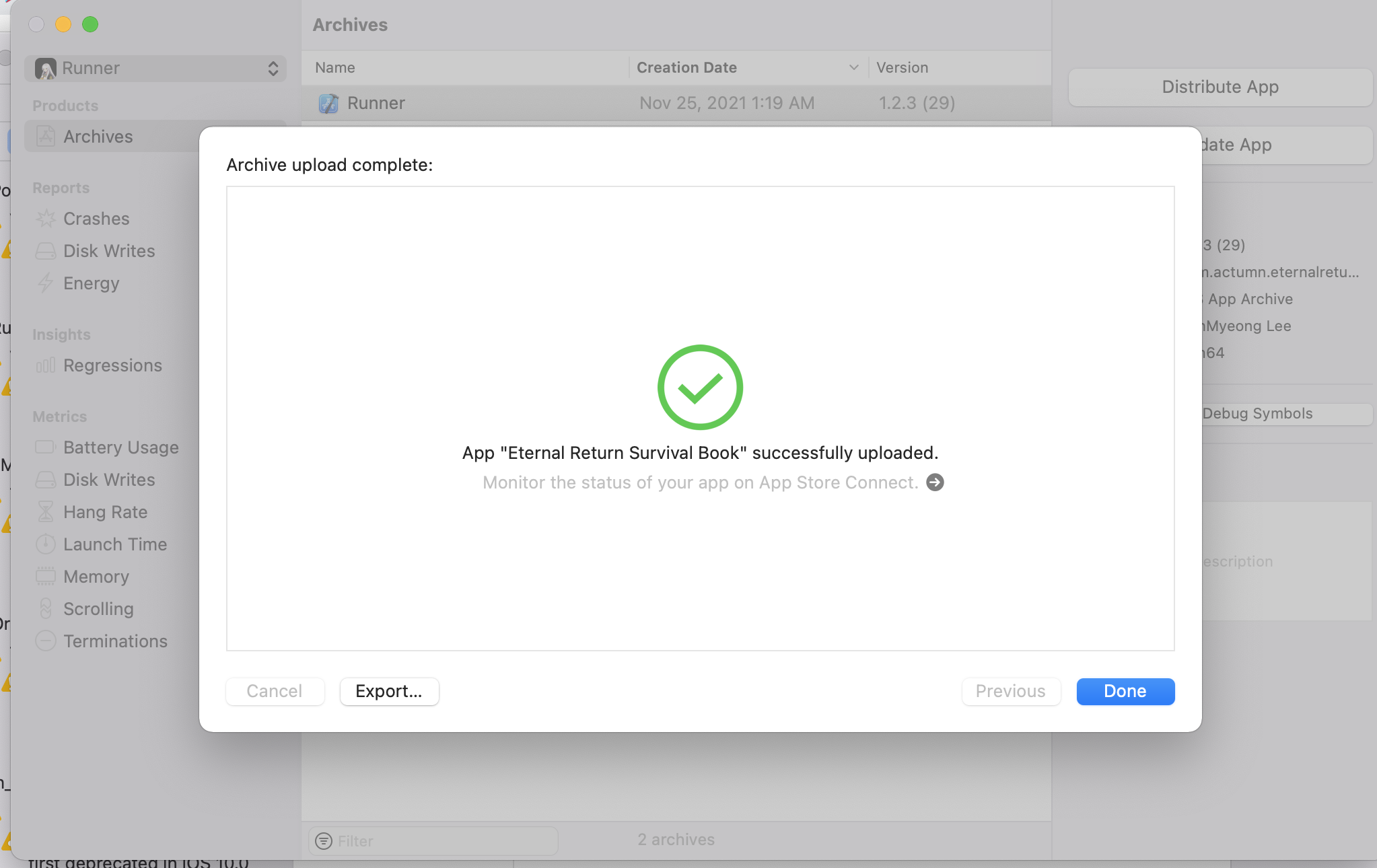Click the Export... button
Screen dimensions: 1377x868
point(389,691)
